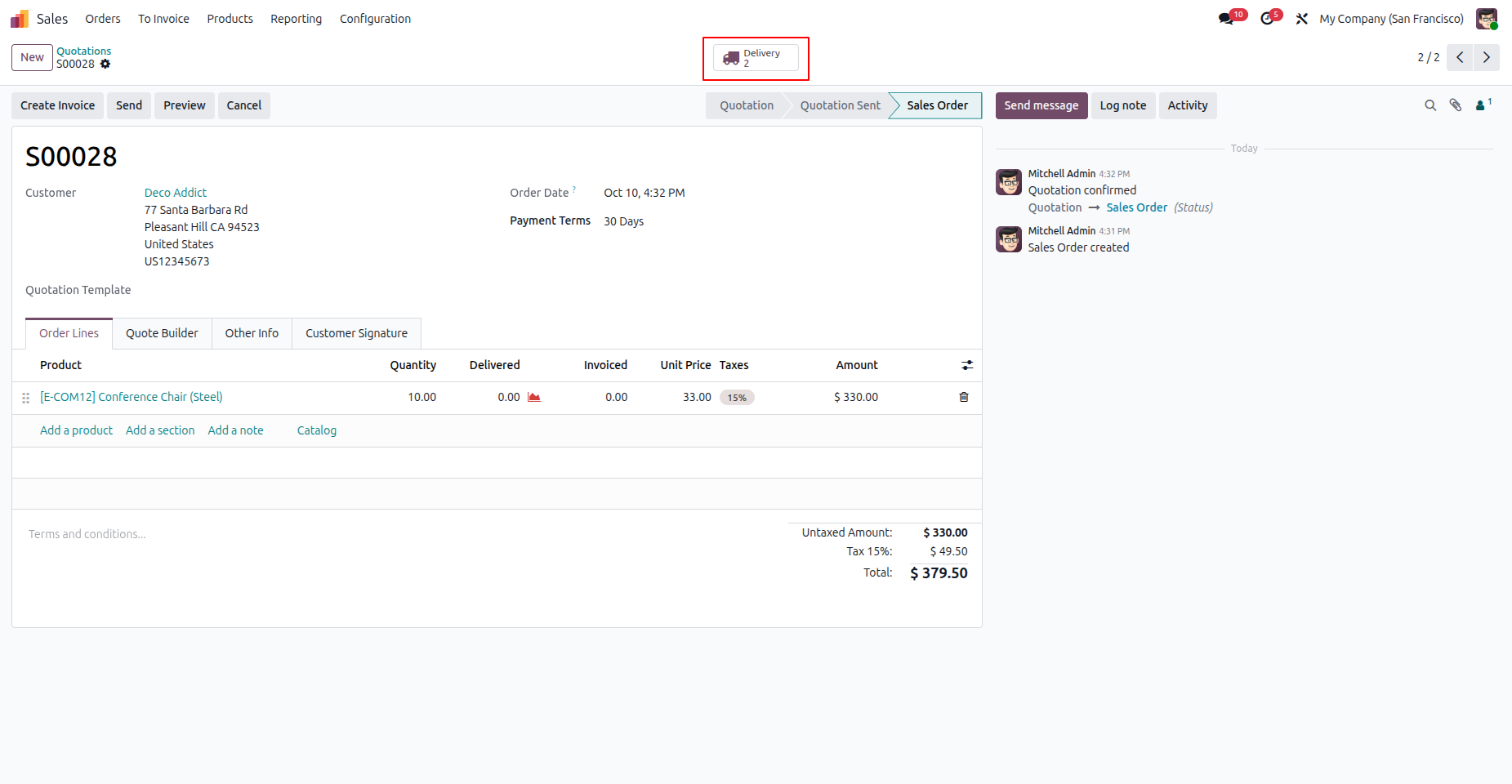The height and width of the screenshot is (784, 1512).
Task: Open the conversations chat icon
Action: (1226, 19)
